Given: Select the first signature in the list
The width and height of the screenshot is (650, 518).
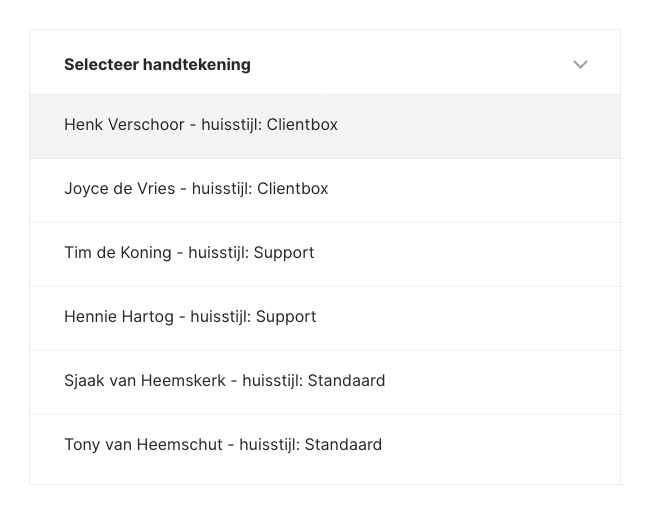Looking at the screenshot, I should [x=201, y=125].
